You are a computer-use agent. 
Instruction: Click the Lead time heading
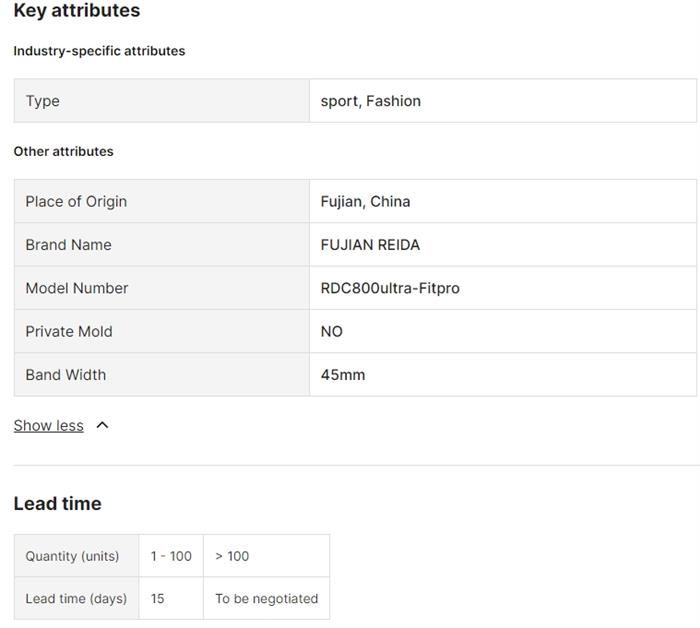pyautogui.click(x=57, y=504)
